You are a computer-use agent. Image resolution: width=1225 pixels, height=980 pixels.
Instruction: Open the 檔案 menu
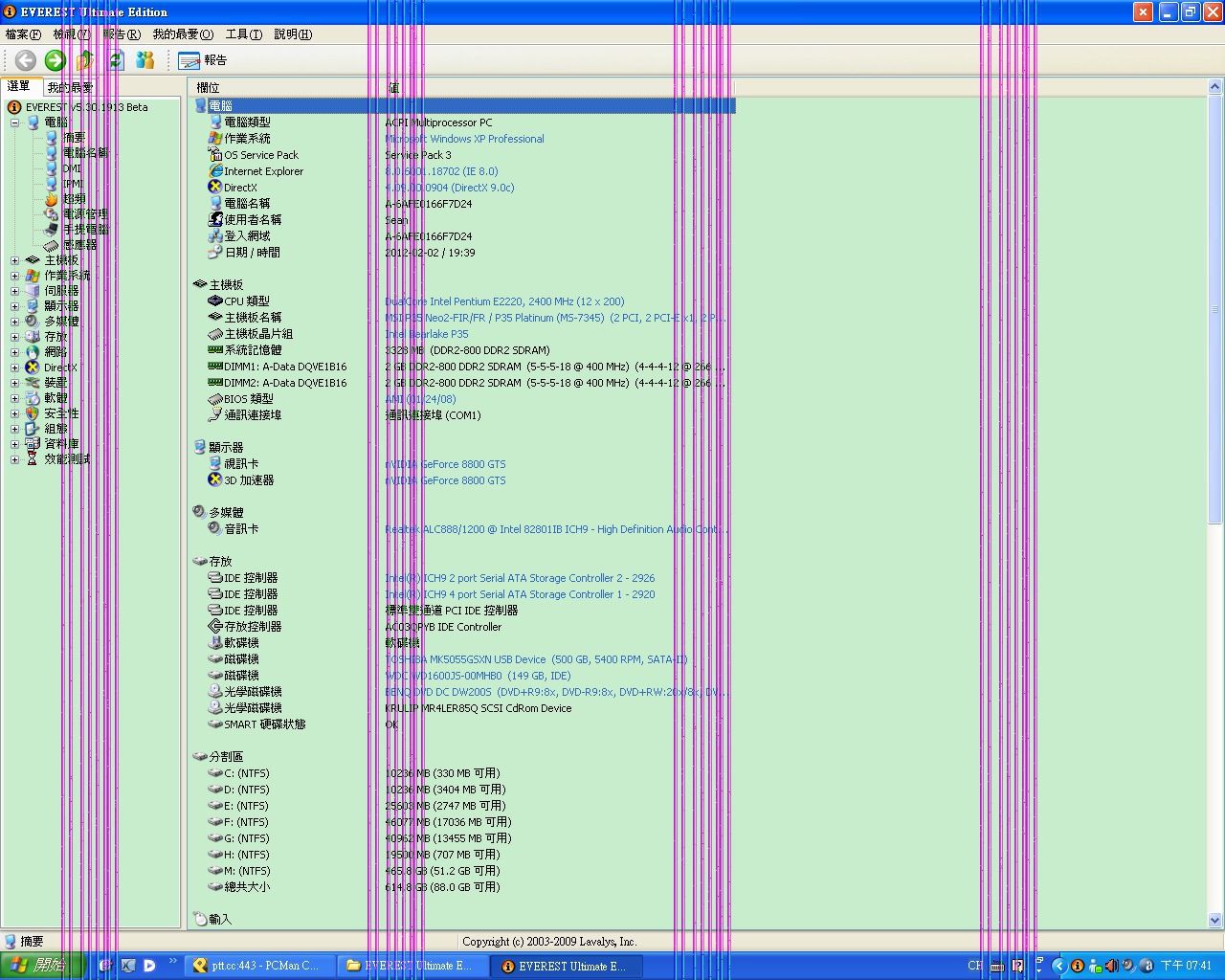(23, 34)
